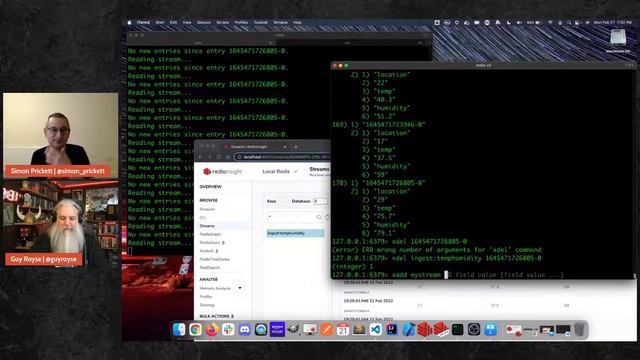Open the Toolbelt menu
This screenshot has height=360, width=640.
tap(261, 22)
